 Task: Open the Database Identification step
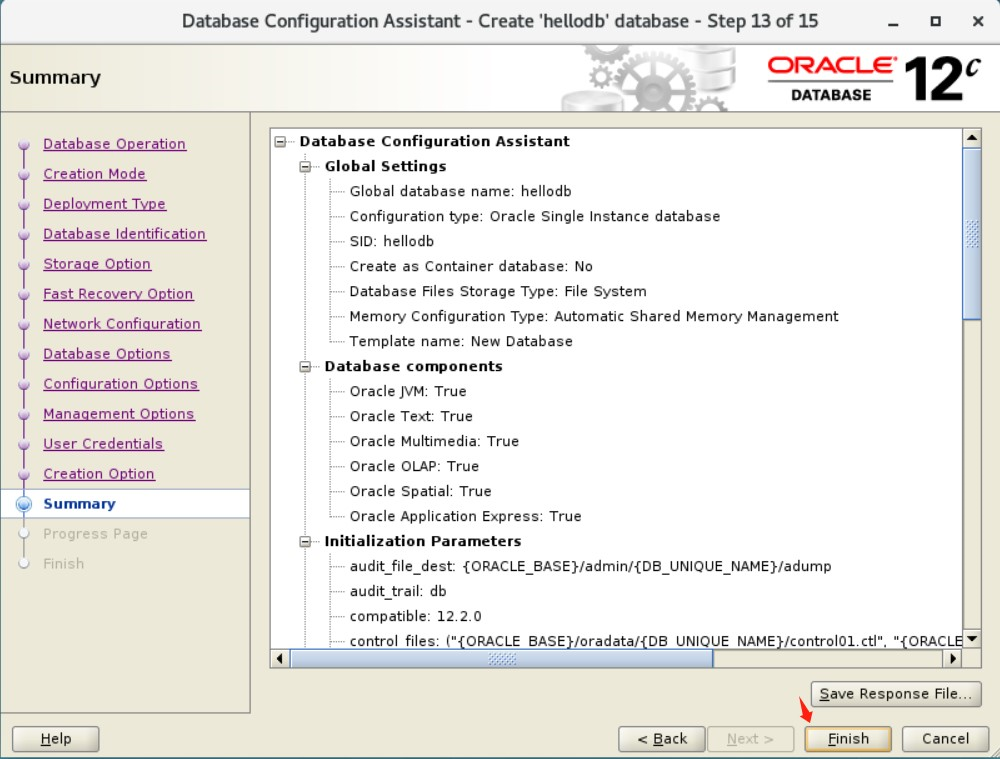[x=124, y=234]
